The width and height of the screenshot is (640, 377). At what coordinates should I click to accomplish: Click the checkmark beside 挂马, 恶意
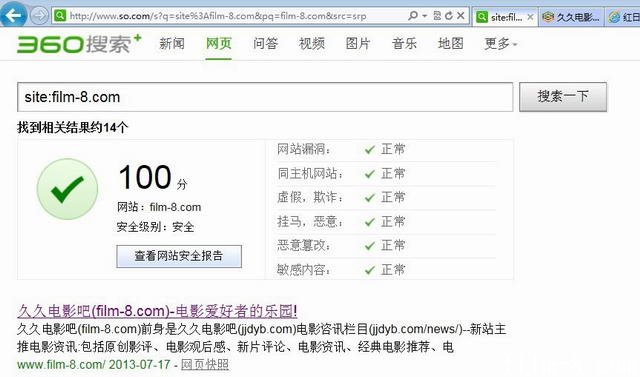tap(370, 222)
